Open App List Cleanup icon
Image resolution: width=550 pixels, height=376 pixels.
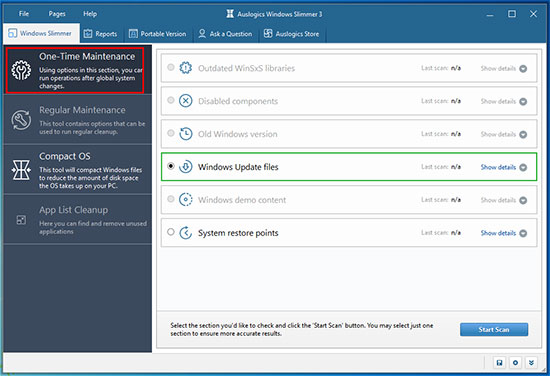pos(21,220)
